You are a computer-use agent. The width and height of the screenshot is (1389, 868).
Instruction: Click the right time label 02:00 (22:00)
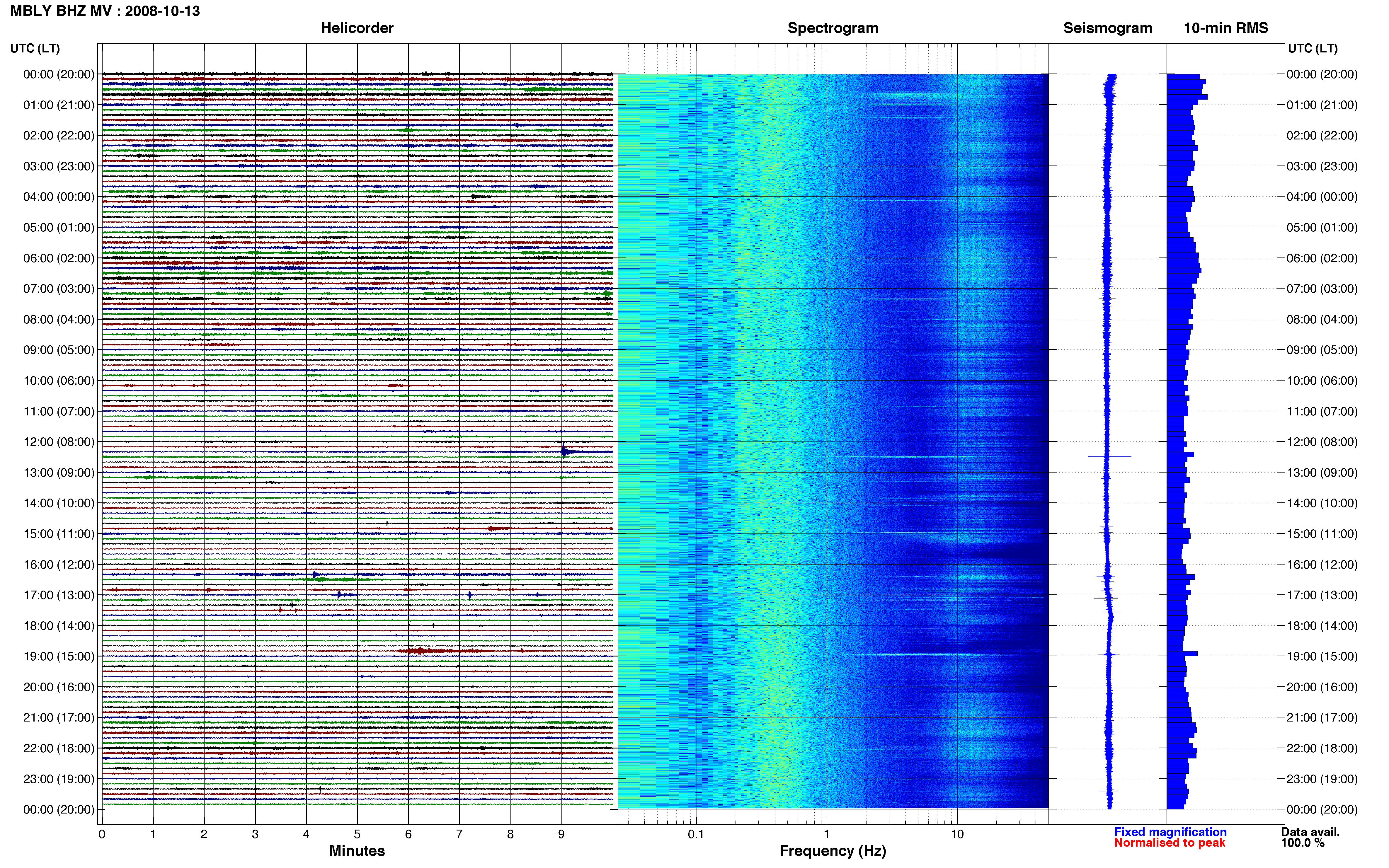[1322, 135]
